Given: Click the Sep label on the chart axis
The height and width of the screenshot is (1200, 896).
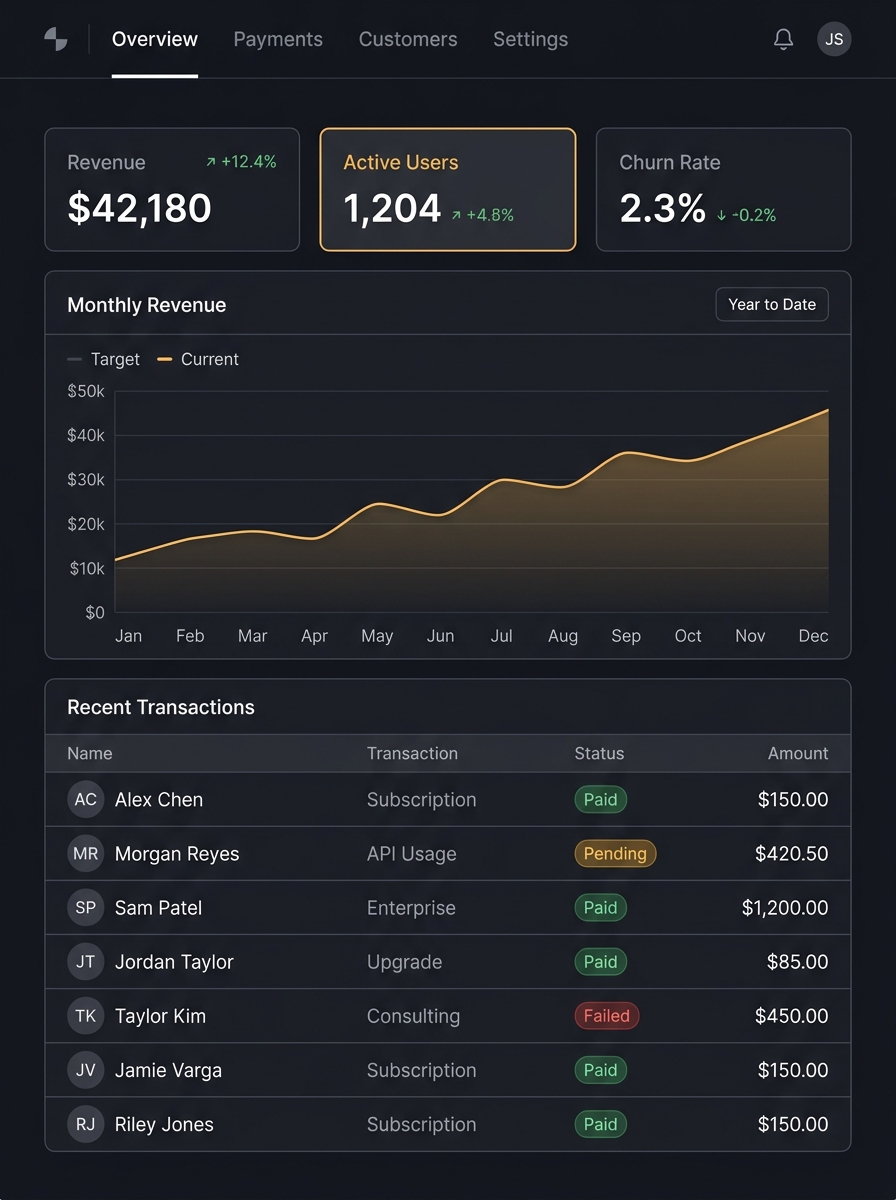Looking at the screenshot, I should tap(626, 636).
